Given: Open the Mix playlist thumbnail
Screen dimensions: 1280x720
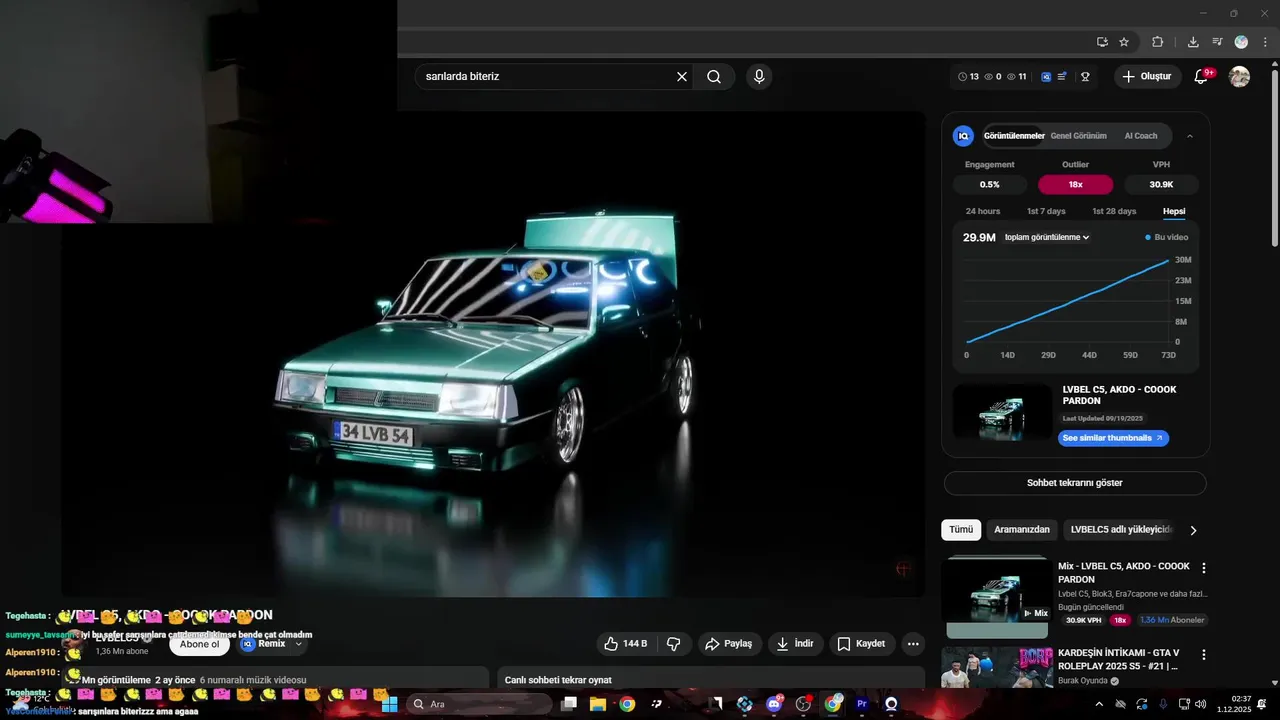Looking at the screenshot, I should click(x=997, y=597).
